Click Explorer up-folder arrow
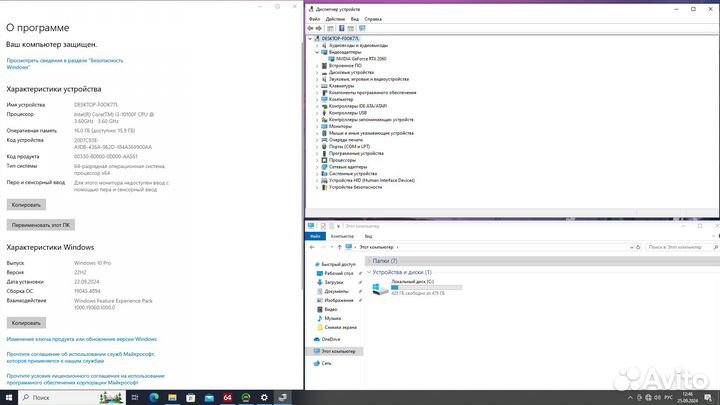The image size is (720, 405). pyautogui.click(x=339, y=247)
